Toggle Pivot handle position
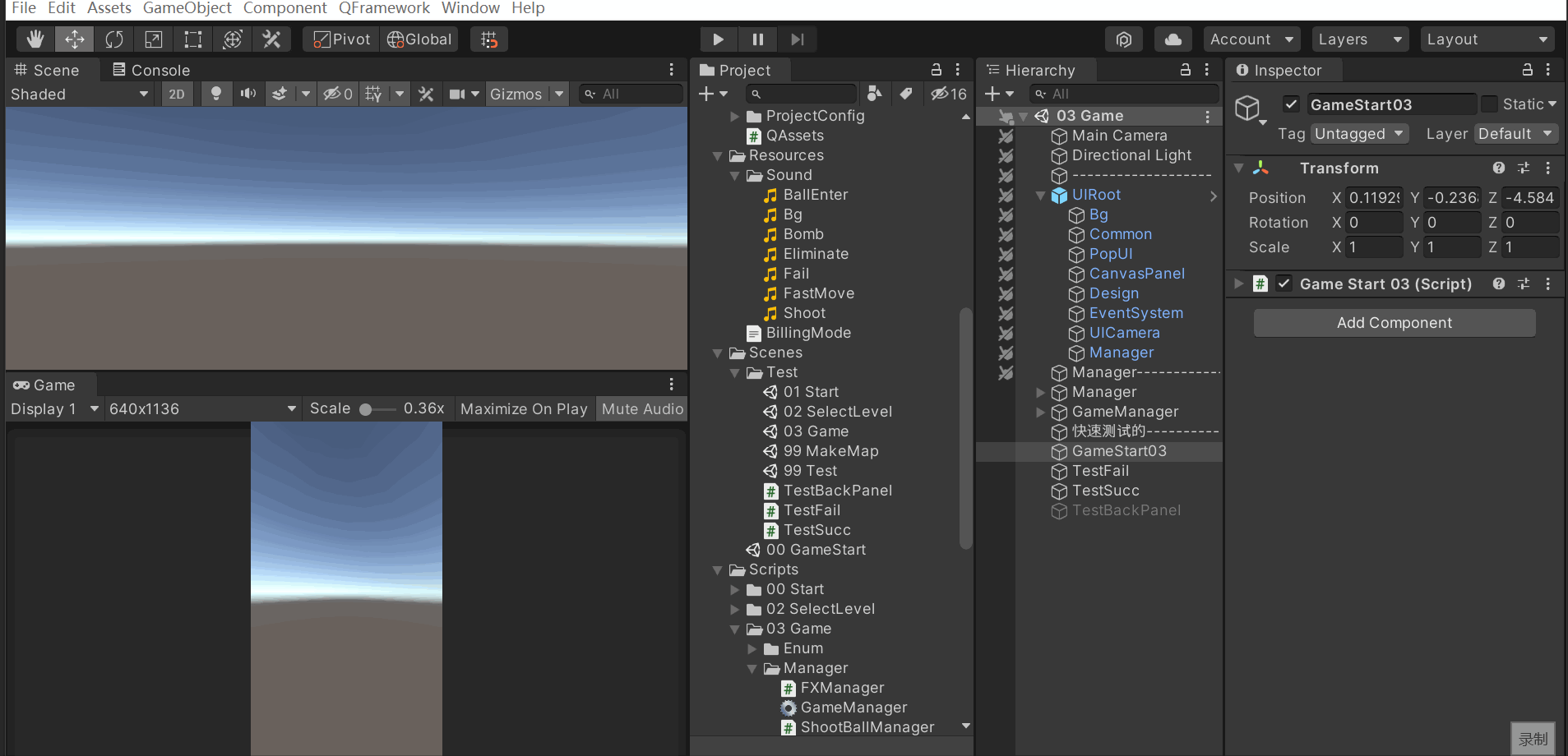 [341, 39]
